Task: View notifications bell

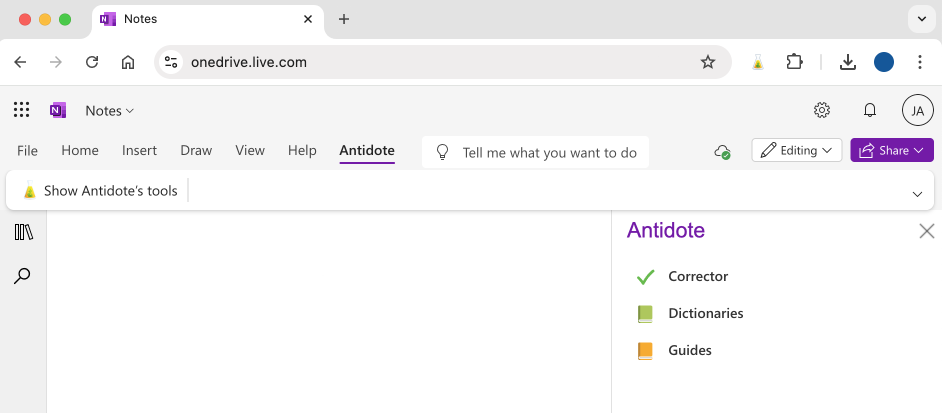Action: click(870, 110)
